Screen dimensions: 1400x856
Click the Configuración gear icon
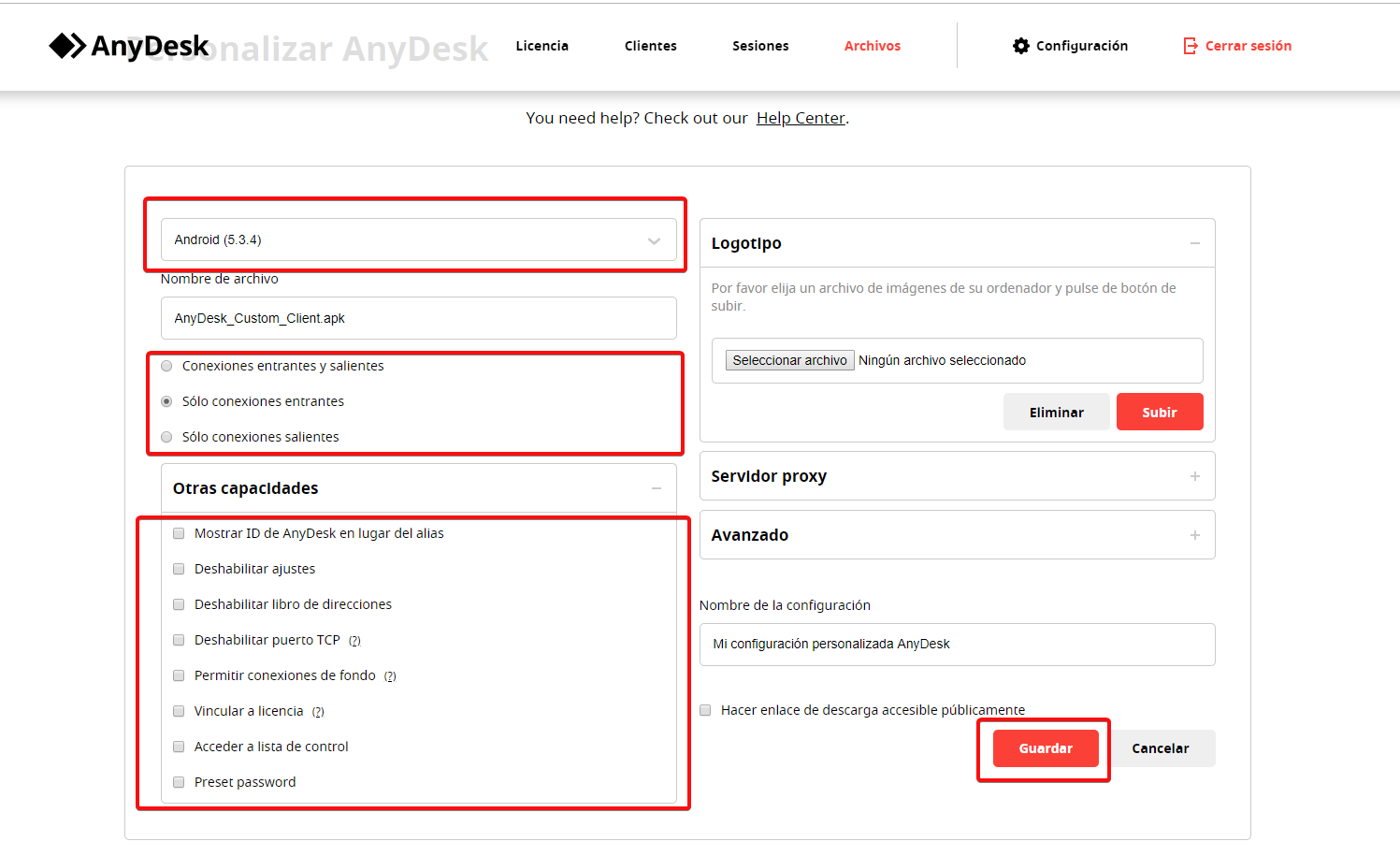coord(1021,46)
